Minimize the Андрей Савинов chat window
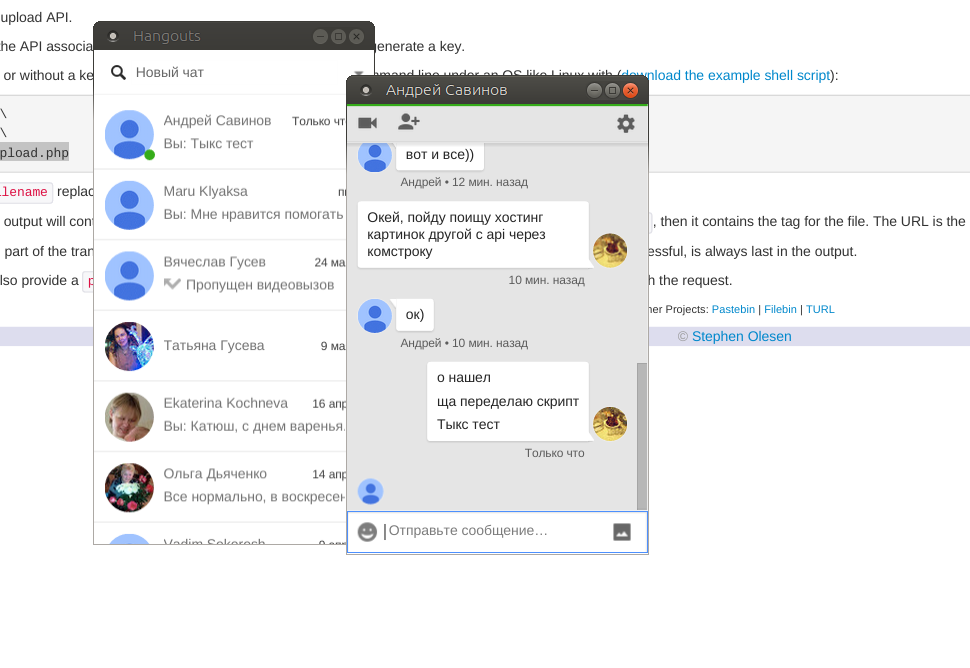 coord(594,90)
